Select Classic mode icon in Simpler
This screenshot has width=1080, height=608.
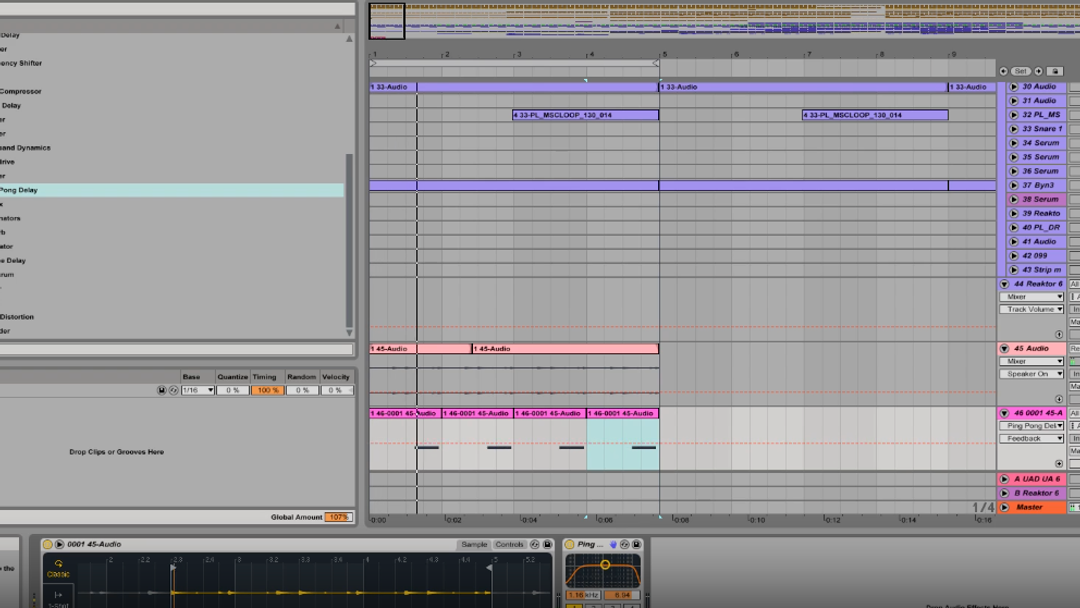point(58,567)
